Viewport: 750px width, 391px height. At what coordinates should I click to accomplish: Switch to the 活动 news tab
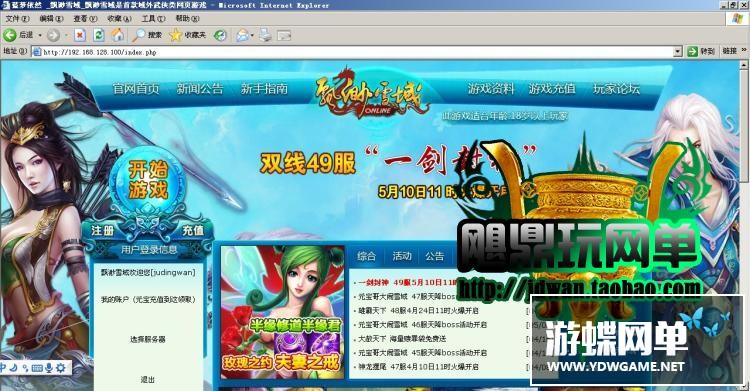[x=402, y=256]
